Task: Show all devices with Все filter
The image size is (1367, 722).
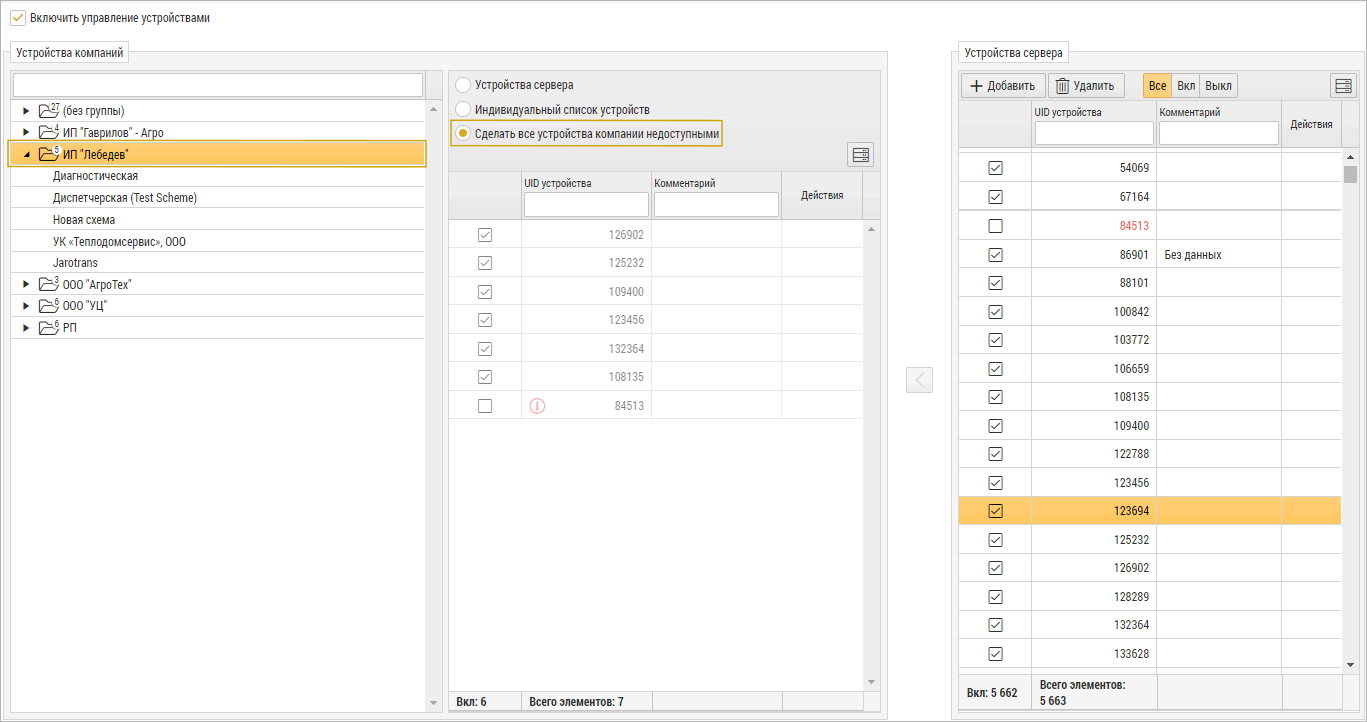Action: (1157, 86)
